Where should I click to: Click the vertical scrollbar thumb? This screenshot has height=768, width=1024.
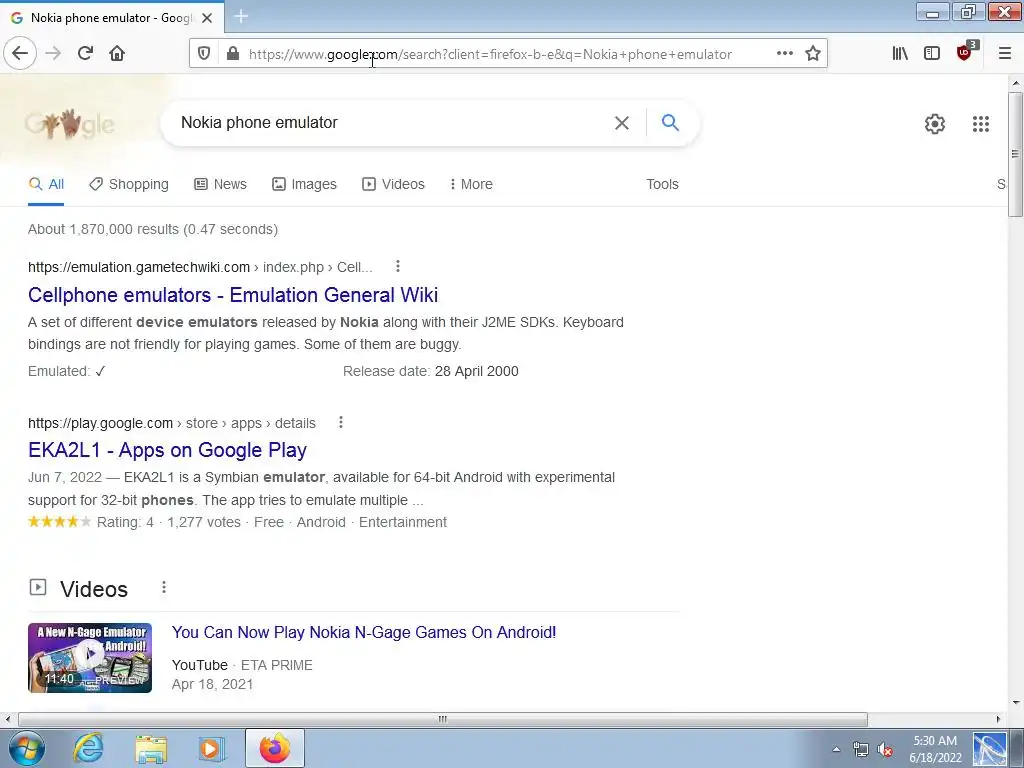tap(1015, 154)
